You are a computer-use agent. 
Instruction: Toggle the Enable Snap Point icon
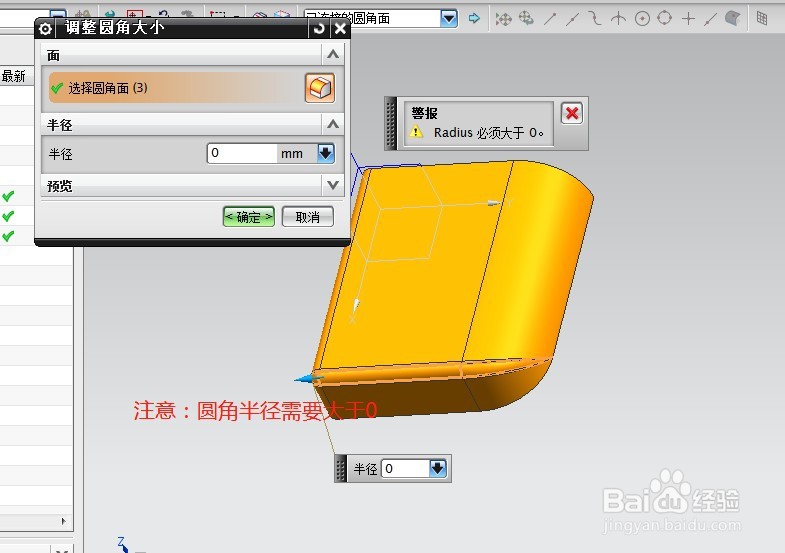503,19
